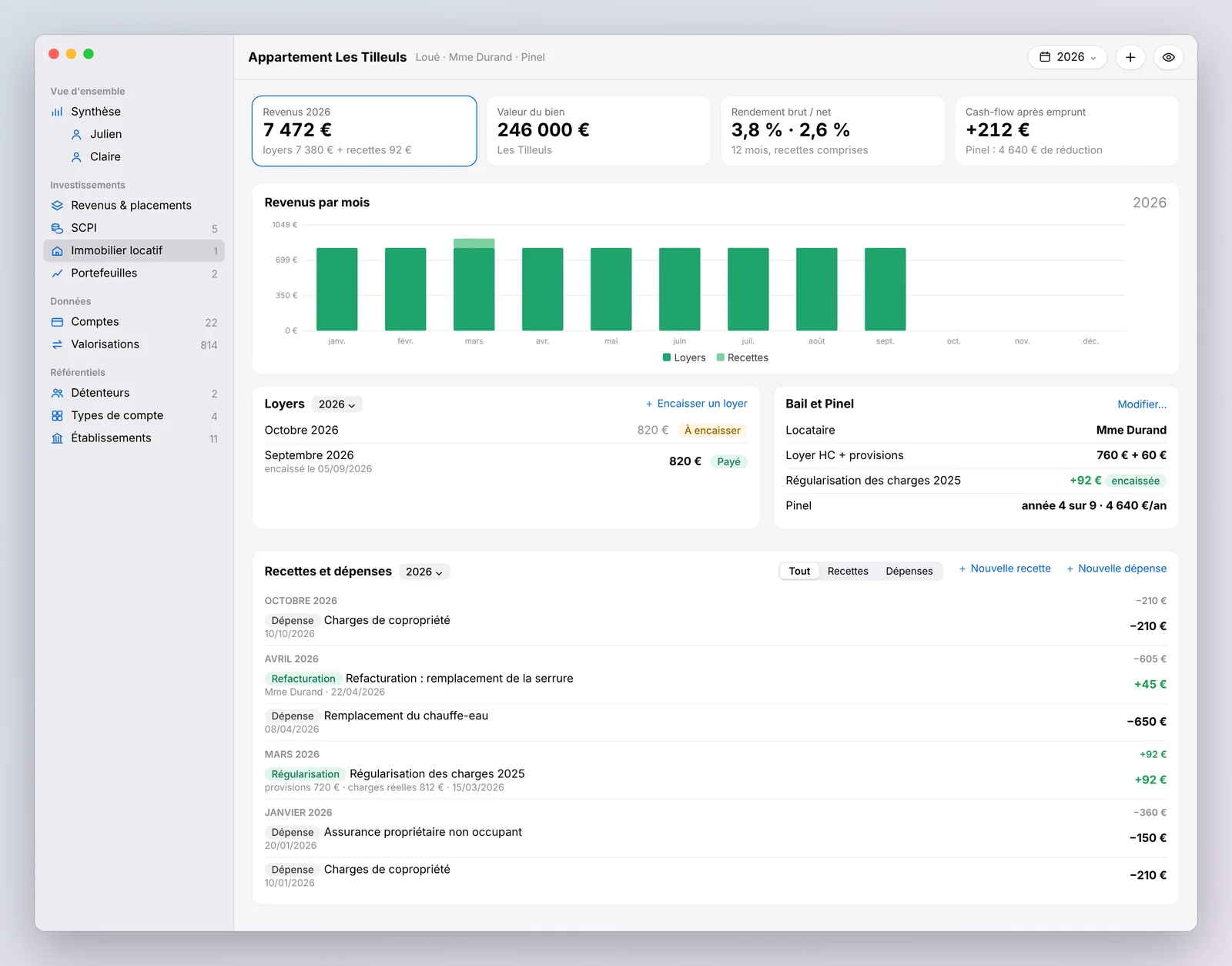Click the Établissements bank icon

point(57,438)
